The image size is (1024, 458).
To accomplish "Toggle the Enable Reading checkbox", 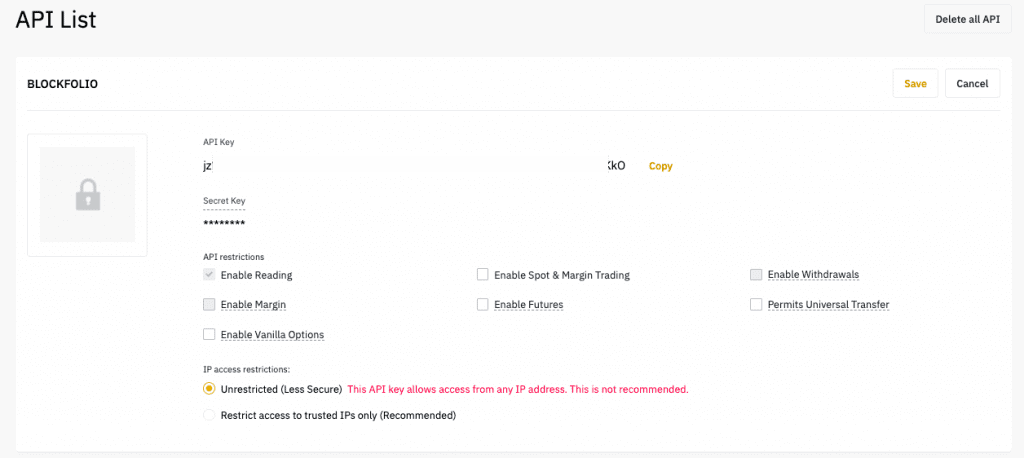I will (x=209, y=275).
